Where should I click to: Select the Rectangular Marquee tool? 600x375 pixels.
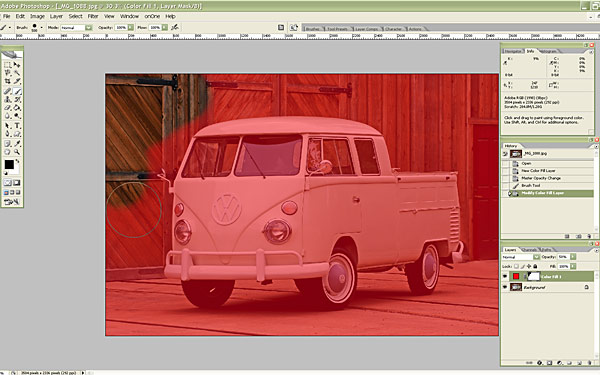point(7,65)
